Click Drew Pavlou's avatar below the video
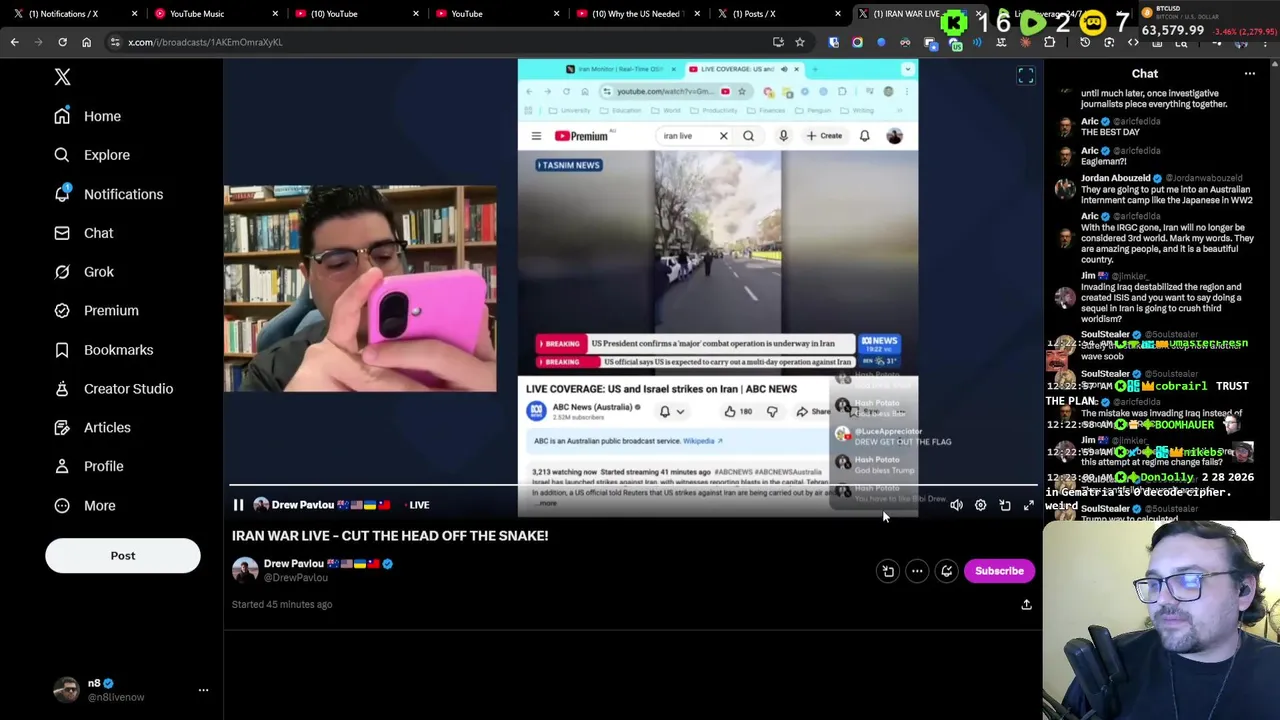 (245, 571)
